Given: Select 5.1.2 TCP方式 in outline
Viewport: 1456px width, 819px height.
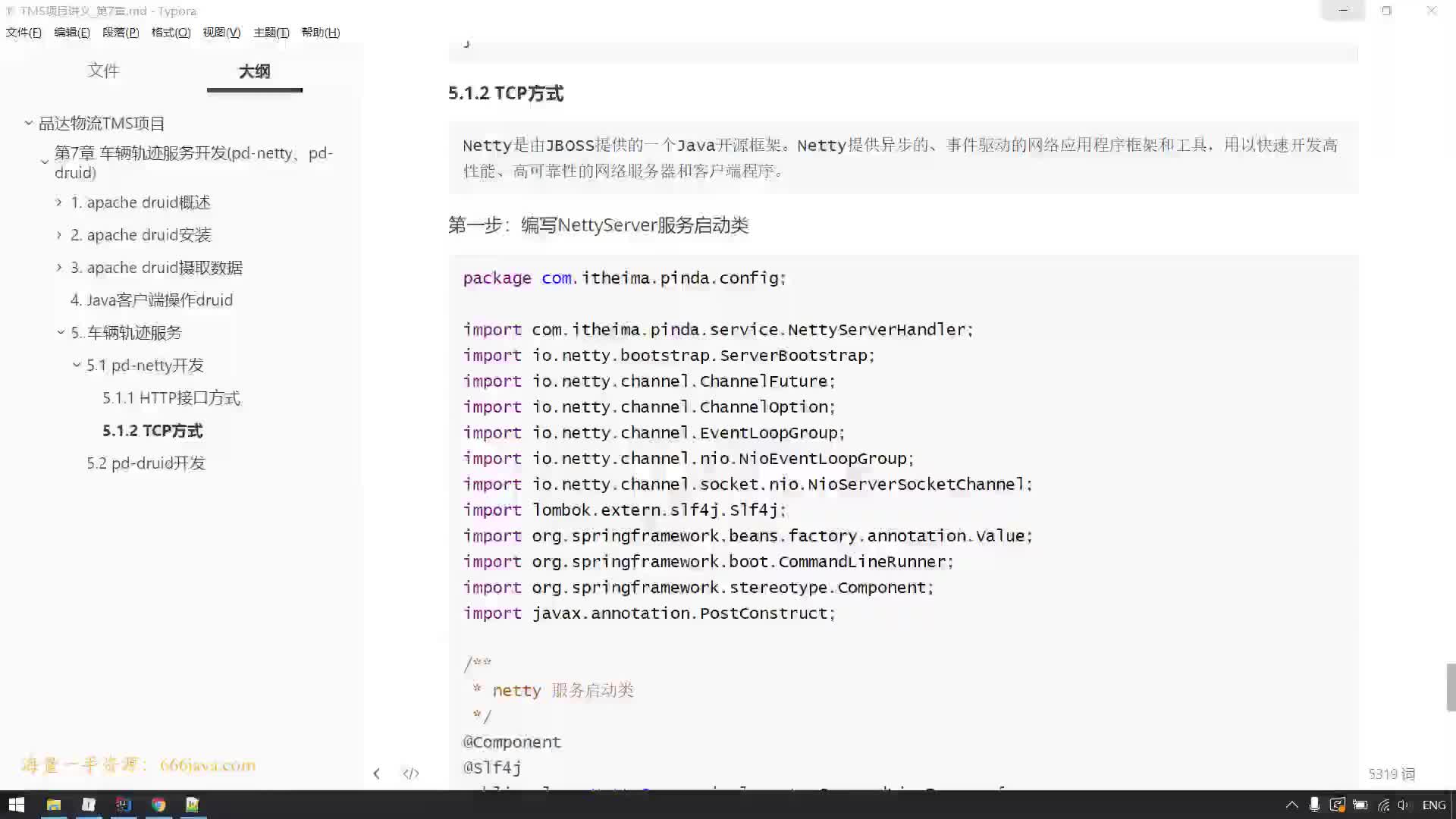Looking at the screenshot, I should [152, 431].
